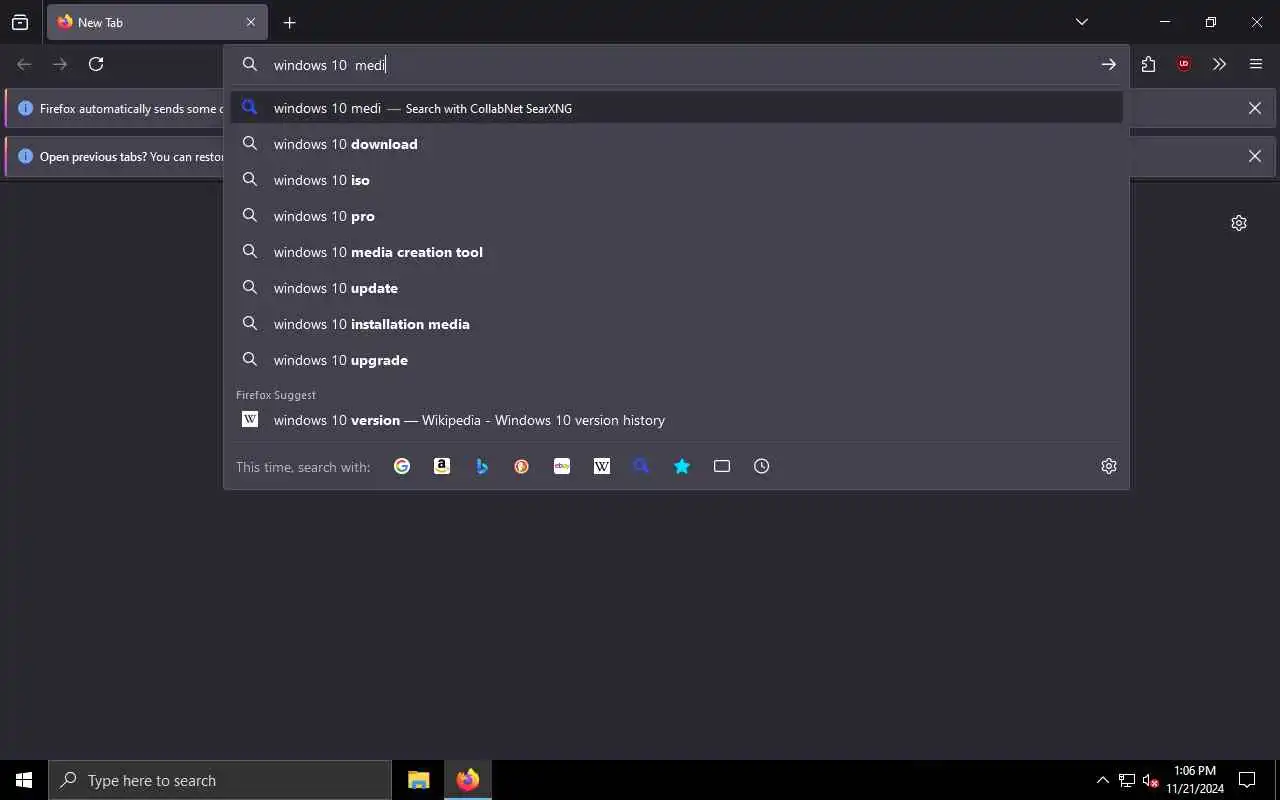The width and height of the screenshot is (1280, 800).
Task: Search this time with Bing
Action: coord(482,466)
